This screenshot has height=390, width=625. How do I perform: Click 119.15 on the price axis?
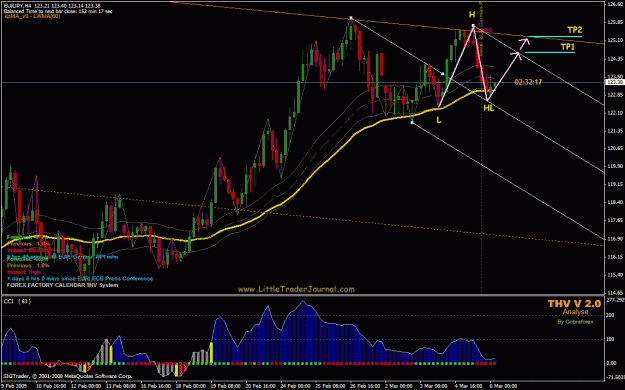615,185
